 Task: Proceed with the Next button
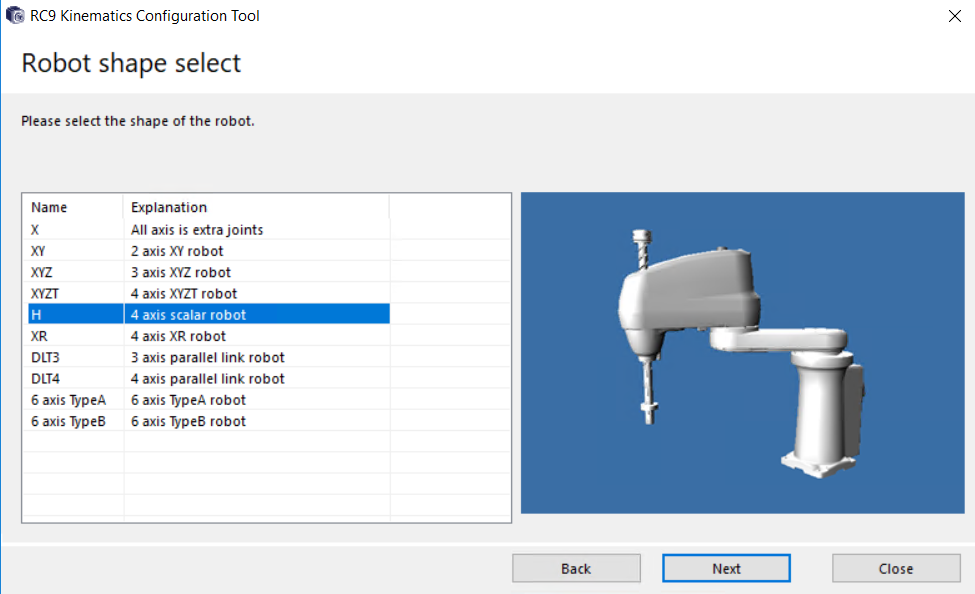(726, 568)
